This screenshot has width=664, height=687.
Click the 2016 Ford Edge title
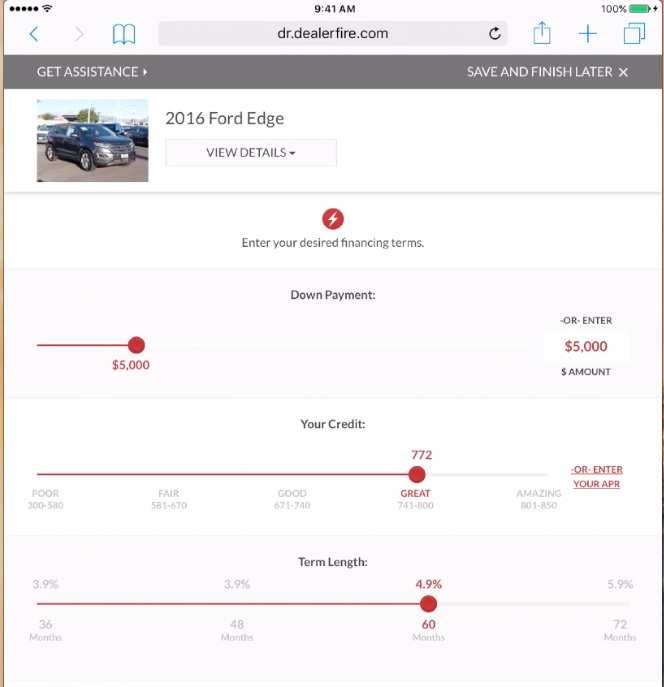[224, 118]
